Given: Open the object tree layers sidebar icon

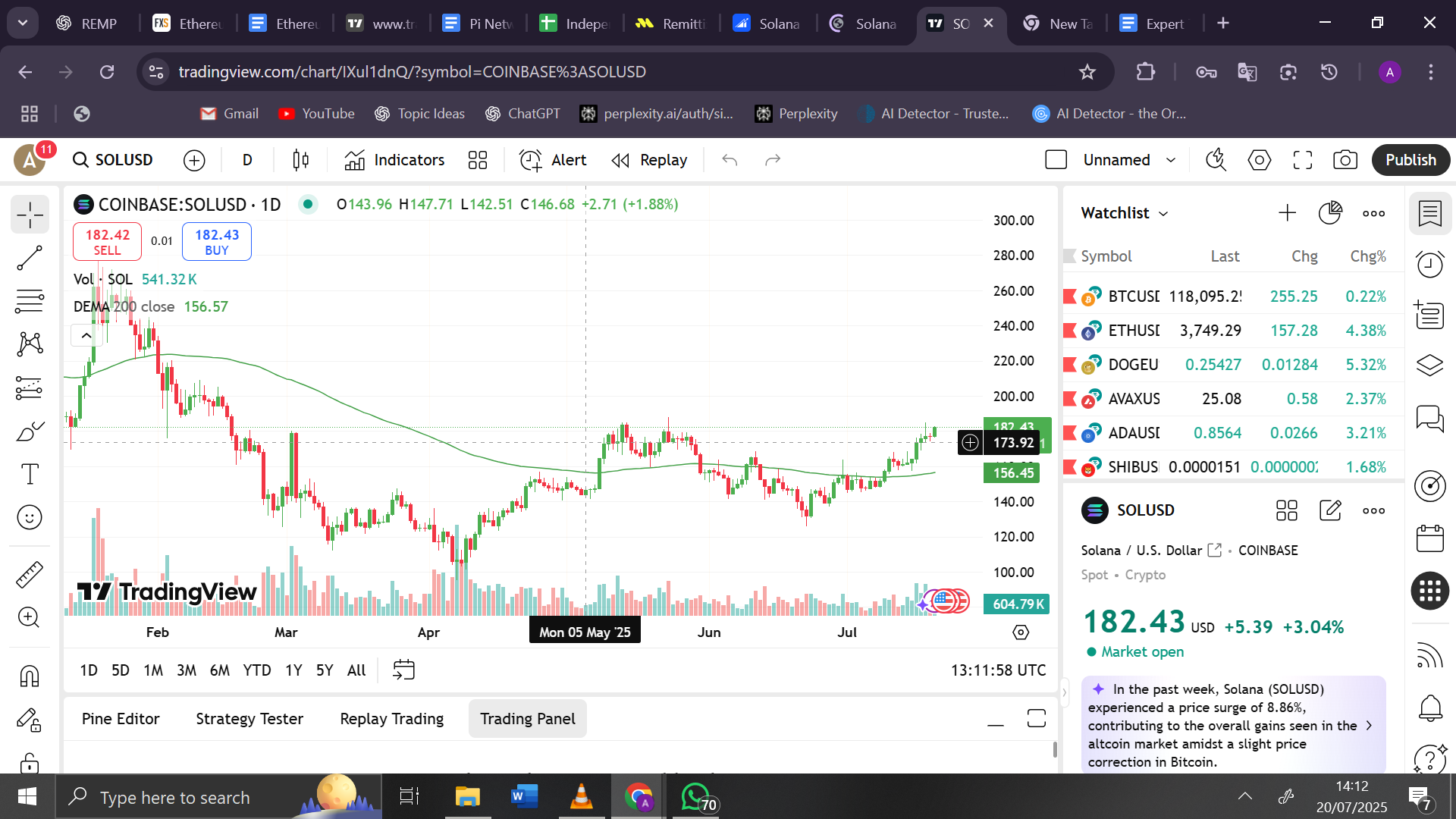Looking at the screenshot, I should pyautogui.click(x=1430, y=366).
